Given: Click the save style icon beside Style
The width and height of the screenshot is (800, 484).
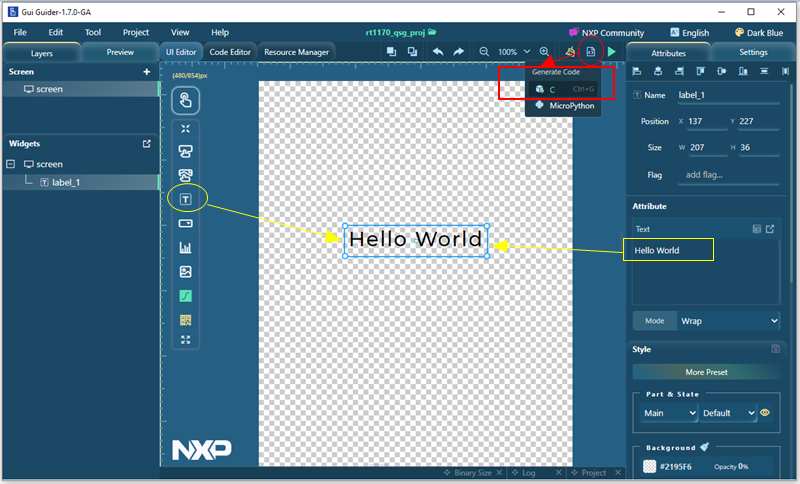Looking at the screenshot, I should click(776, 349).
